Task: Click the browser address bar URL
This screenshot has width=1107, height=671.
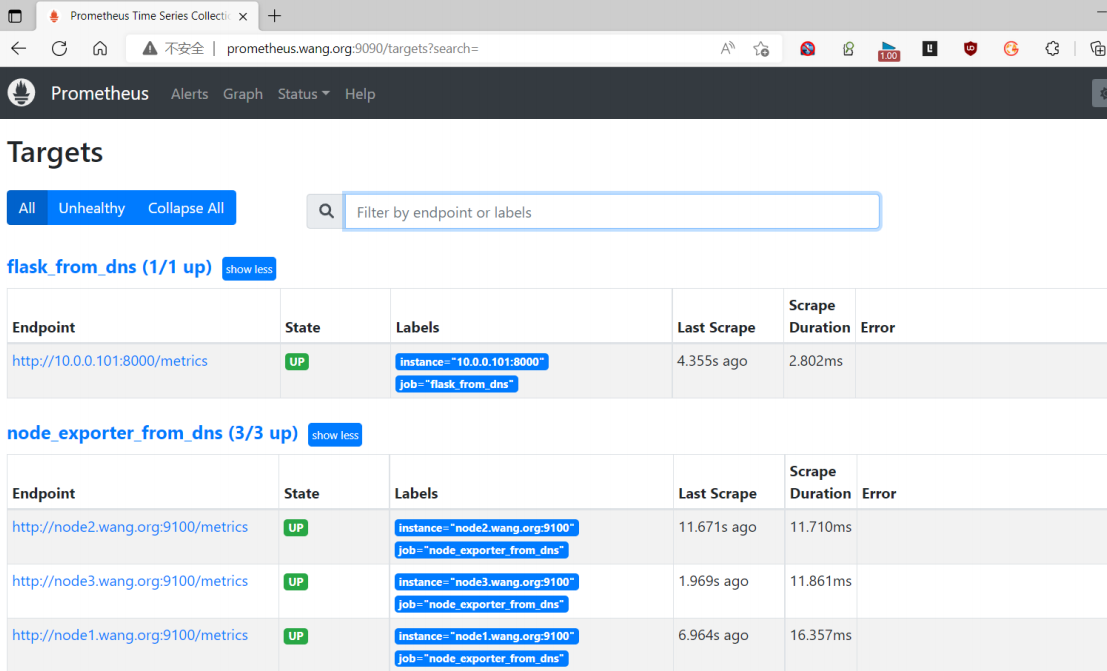Action: pos(352,49)
